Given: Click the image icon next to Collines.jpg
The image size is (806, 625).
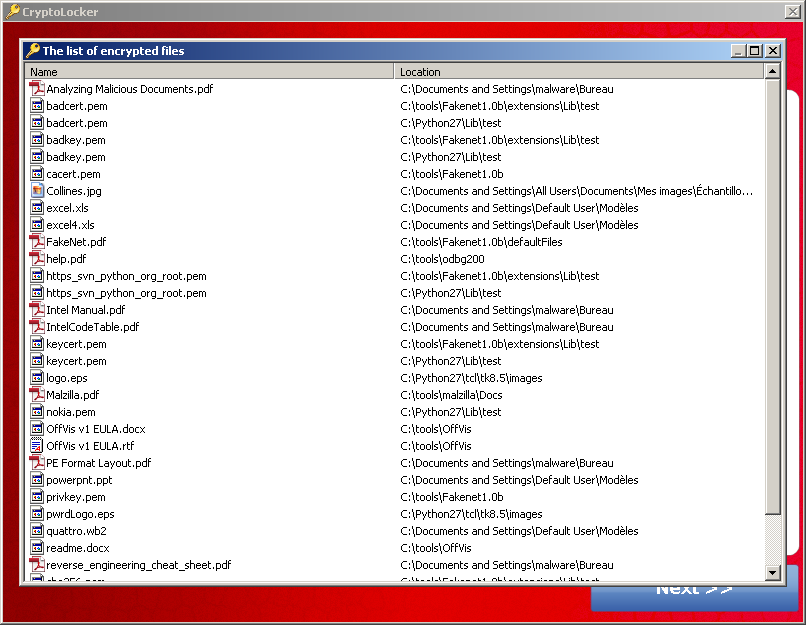Looking at the screenshot, I should point(37,191).
